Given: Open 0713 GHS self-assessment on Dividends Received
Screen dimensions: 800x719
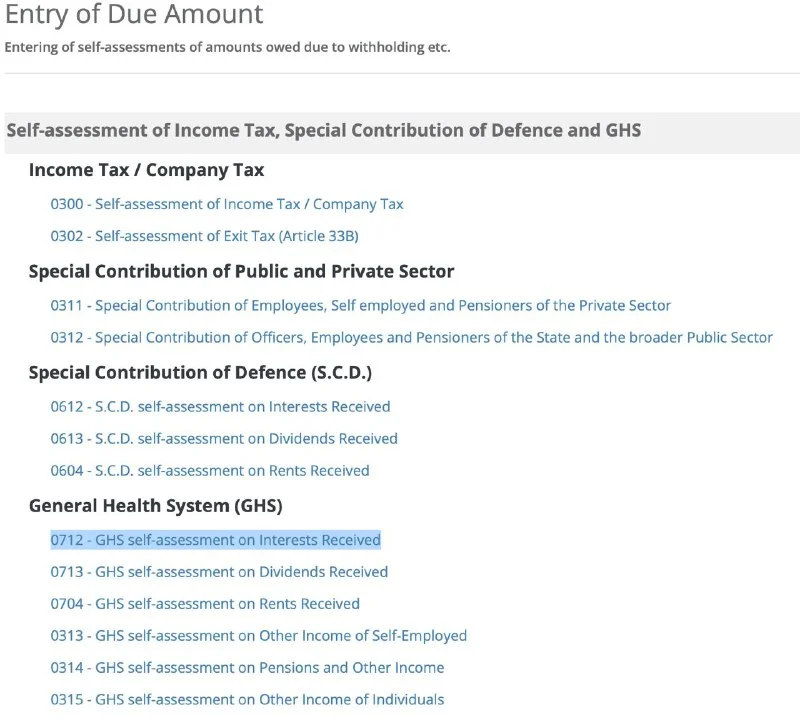Looking at the screenshot, I should (x=219, y=572).
